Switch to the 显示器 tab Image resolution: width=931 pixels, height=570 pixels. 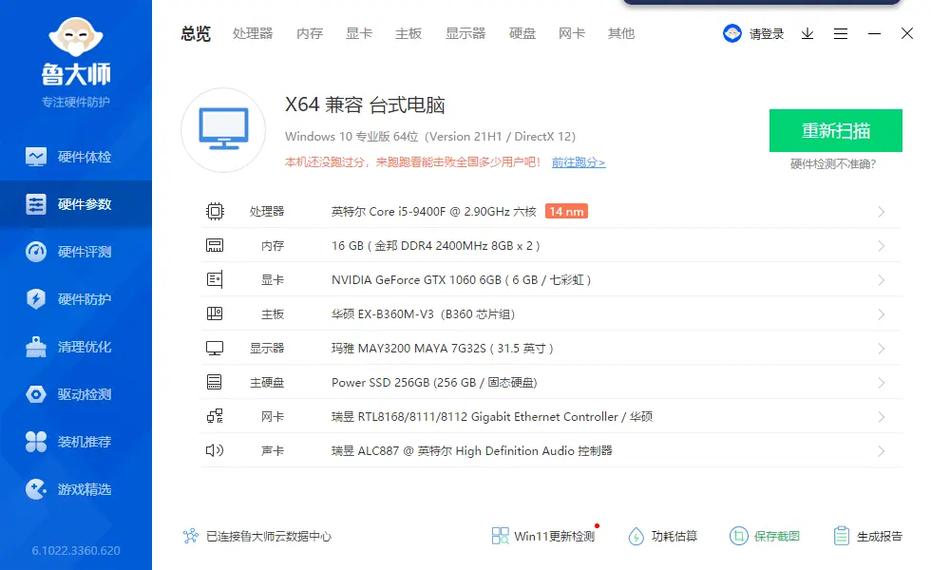[466, 34]
